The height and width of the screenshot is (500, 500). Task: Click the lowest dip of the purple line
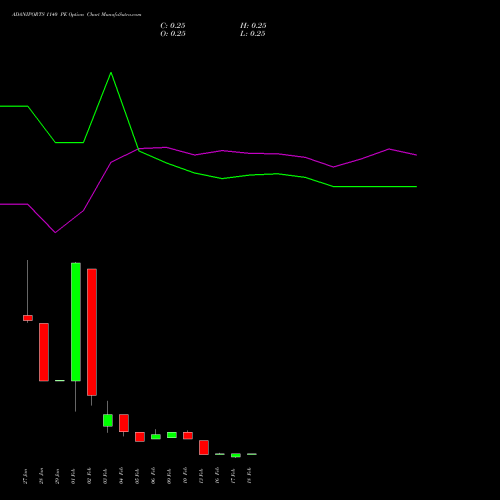click(55, 232)
